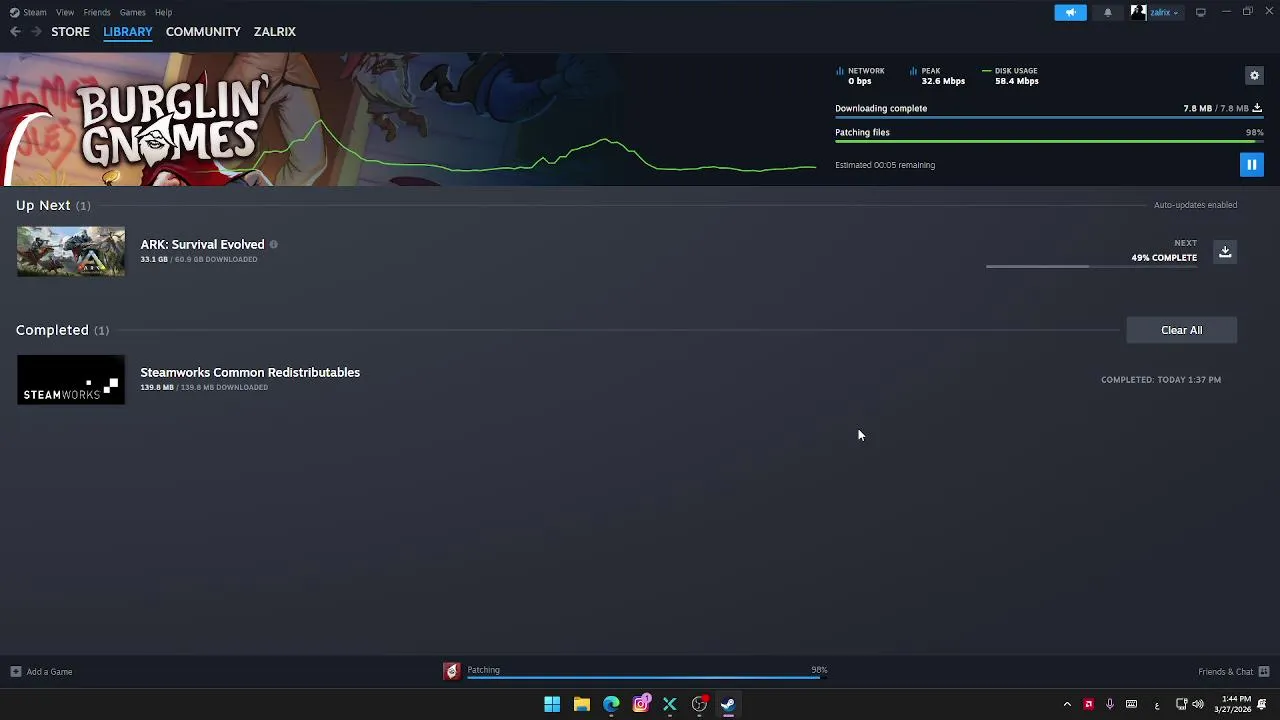Viewport: 1280px width, 720px height.
Task: Open the Help menu
Action: (163, 12)
